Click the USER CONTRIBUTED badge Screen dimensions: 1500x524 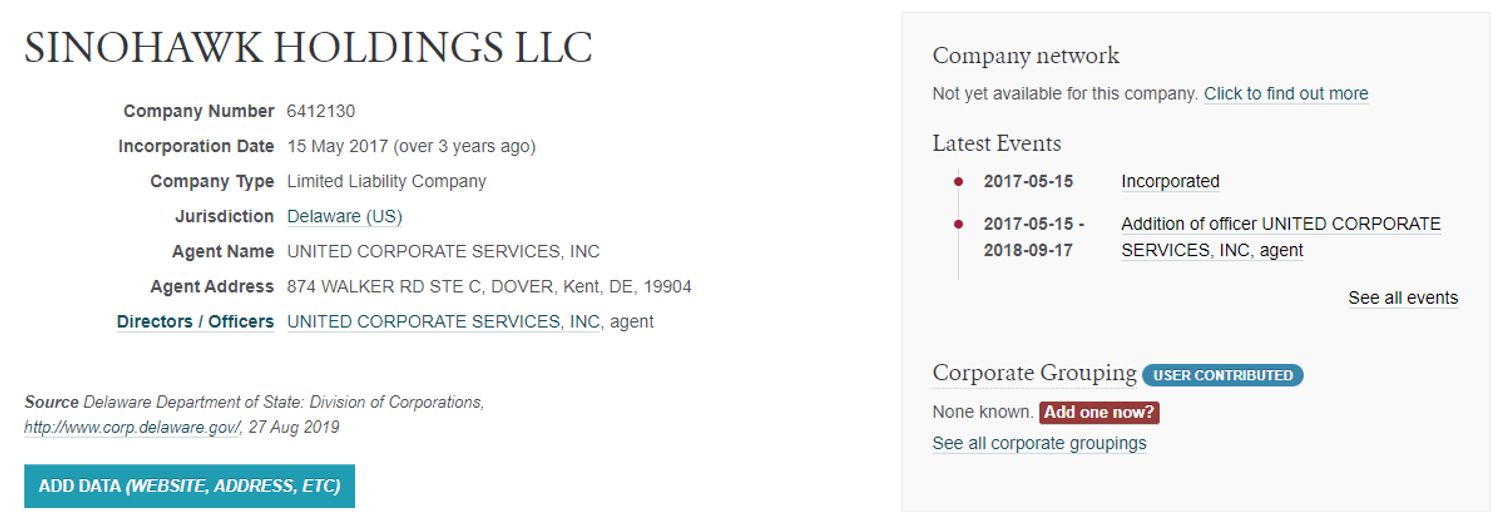point(1222,376)
